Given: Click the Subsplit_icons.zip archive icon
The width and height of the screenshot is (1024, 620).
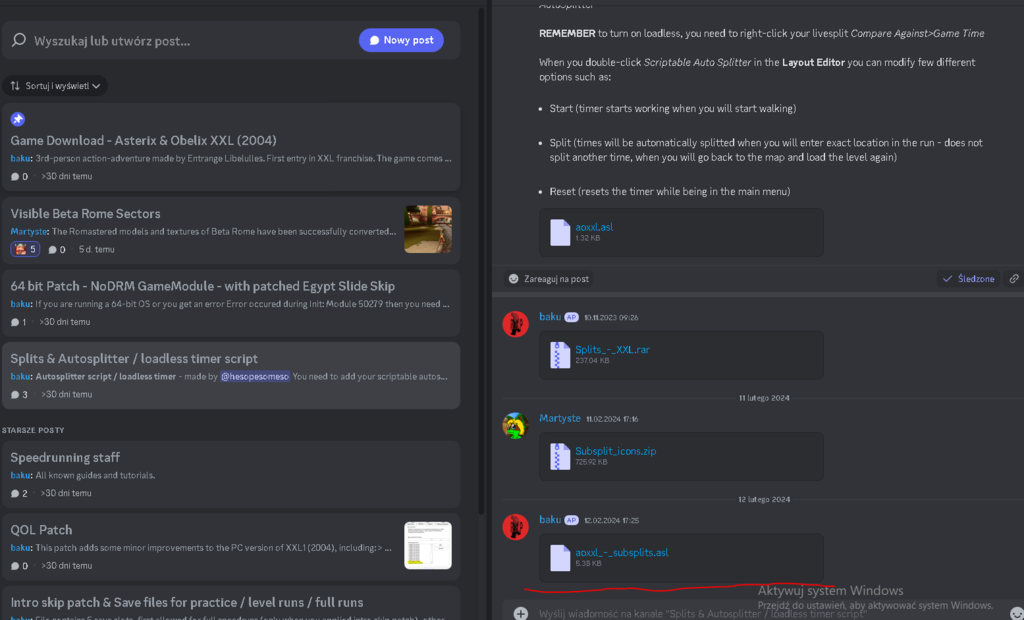Looking at the screenshot, I should [560, 456].
